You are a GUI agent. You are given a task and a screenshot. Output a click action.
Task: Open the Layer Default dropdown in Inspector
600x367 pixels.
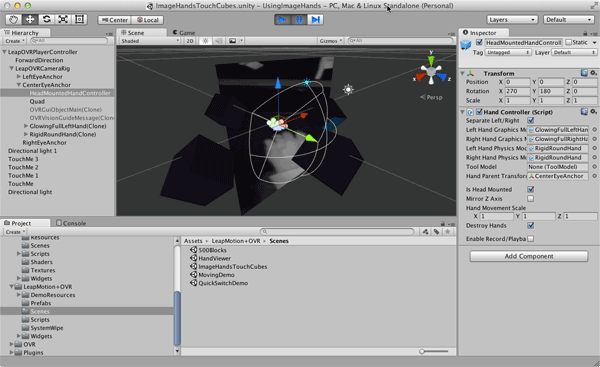[574, 52]
